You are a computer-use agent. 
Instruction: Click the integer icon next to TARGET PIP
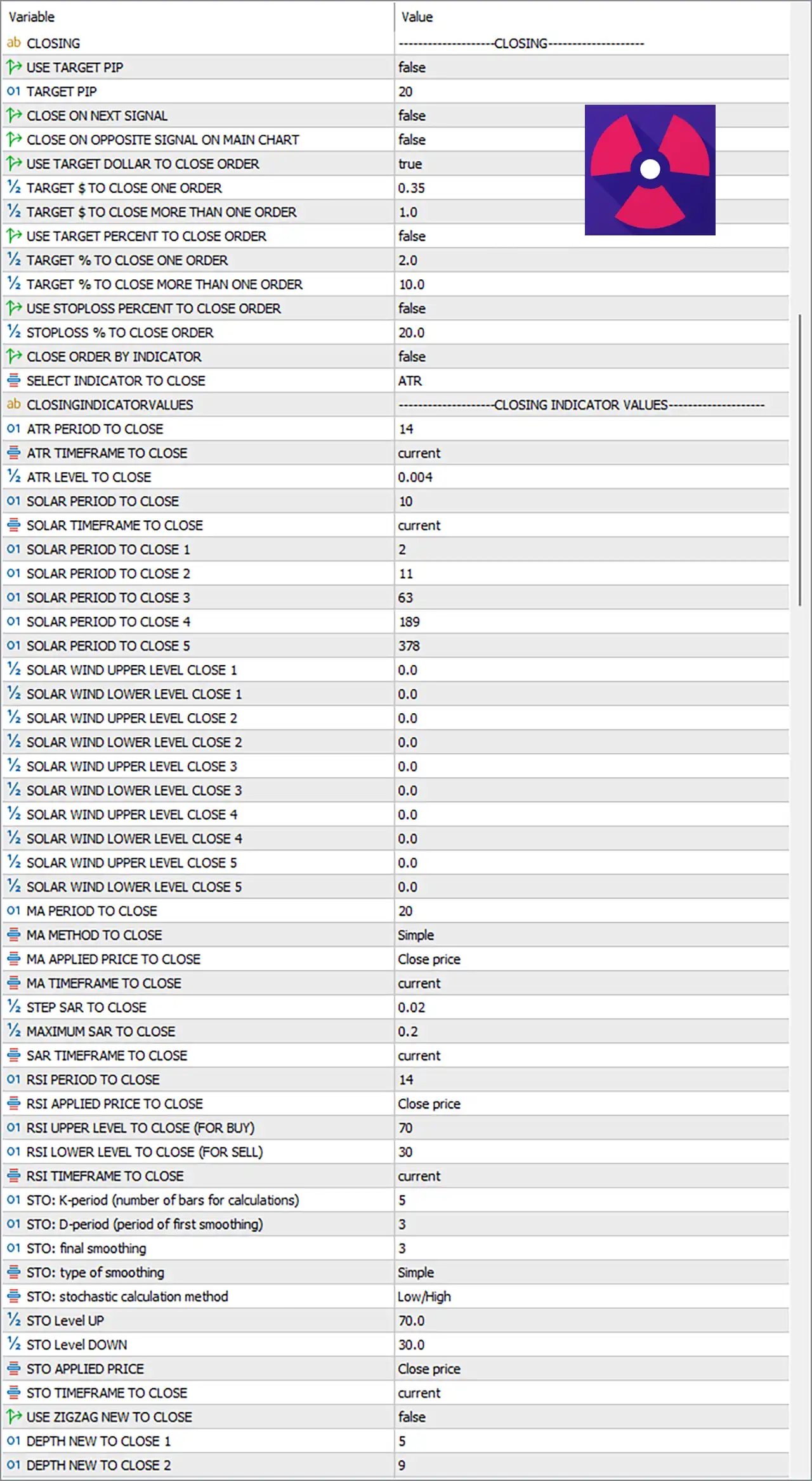[14, 91]
